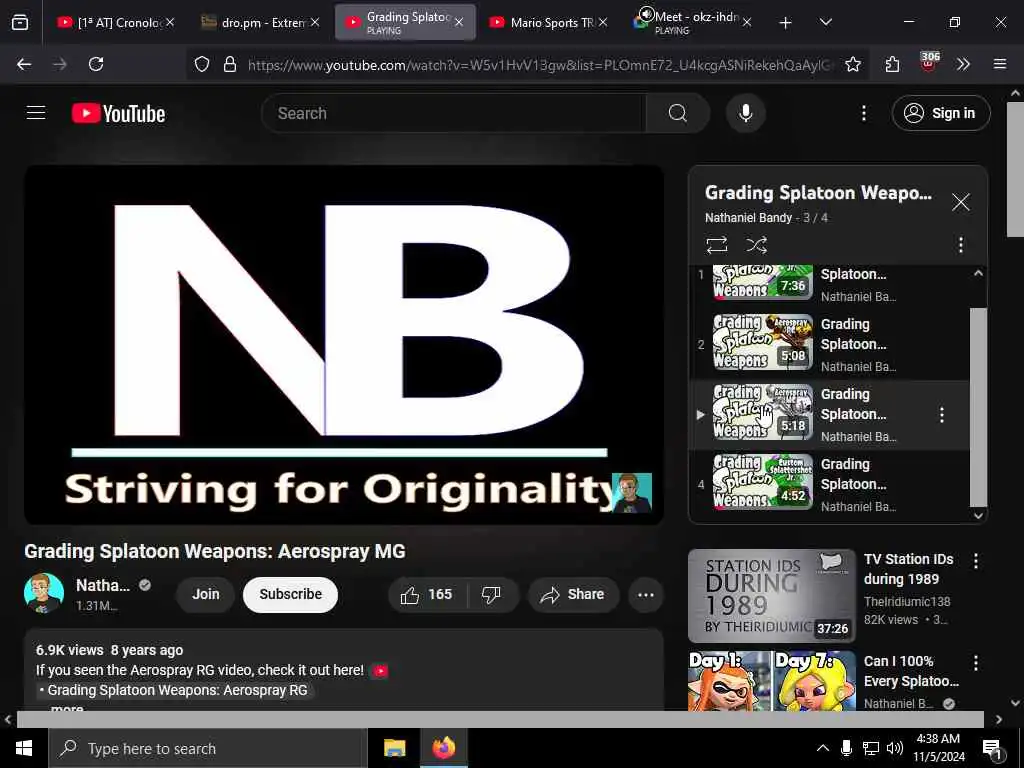
Task: Play playlist video 1 with 7:36 duration
Action: pyautogui.click(x=762, y=282)
